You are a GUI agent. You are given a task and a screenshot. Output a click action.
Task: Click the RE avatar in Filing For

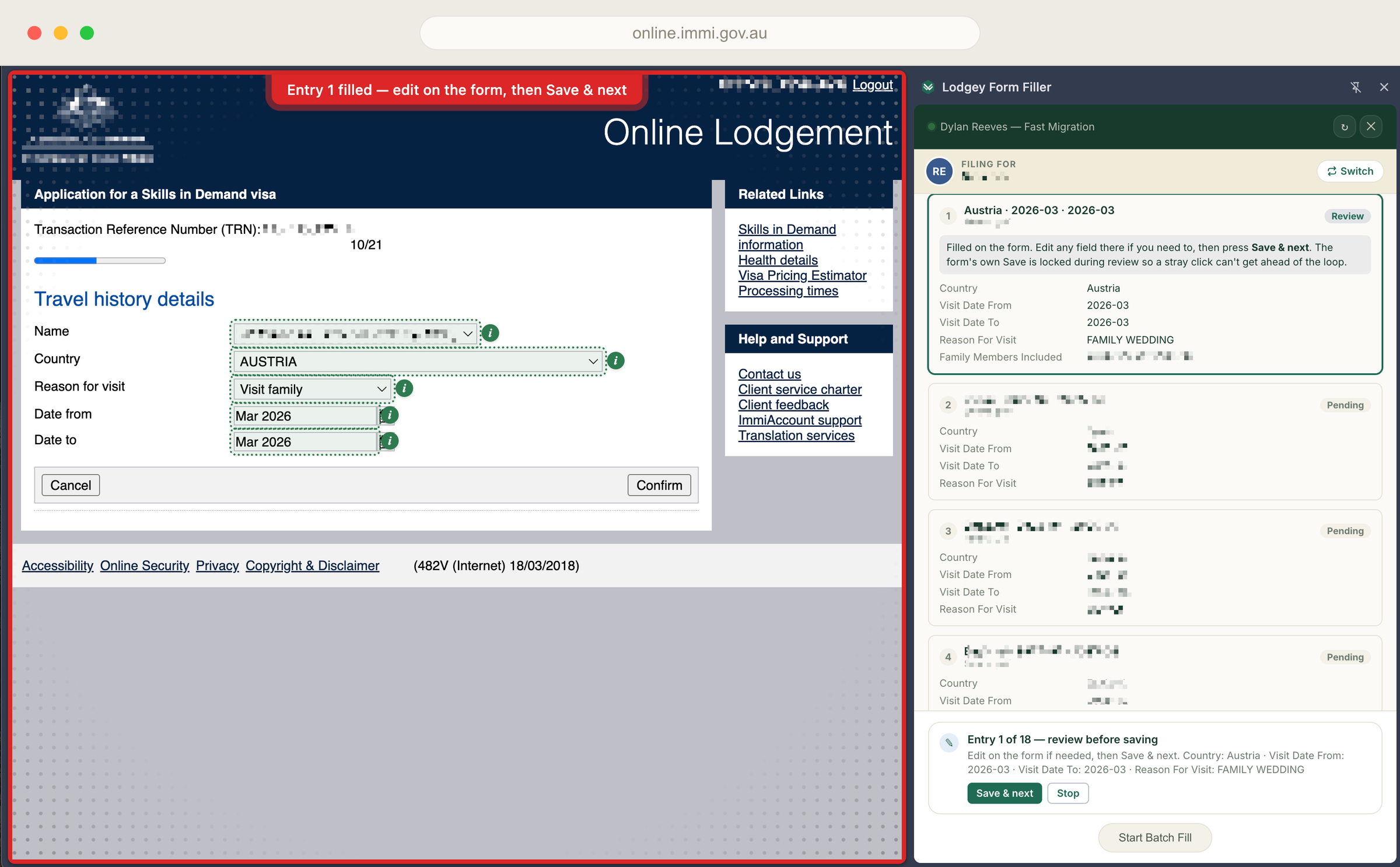[939, 171]
